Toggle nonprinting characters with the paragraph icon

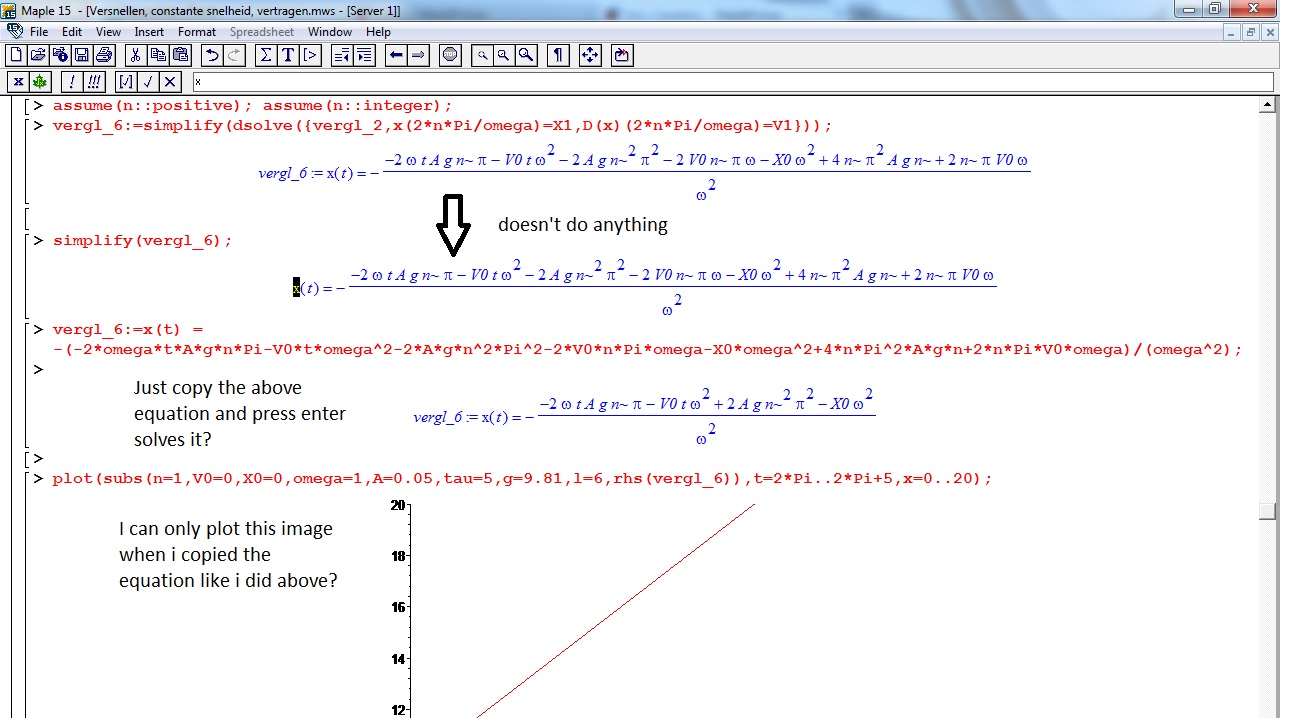coord(558,55)
